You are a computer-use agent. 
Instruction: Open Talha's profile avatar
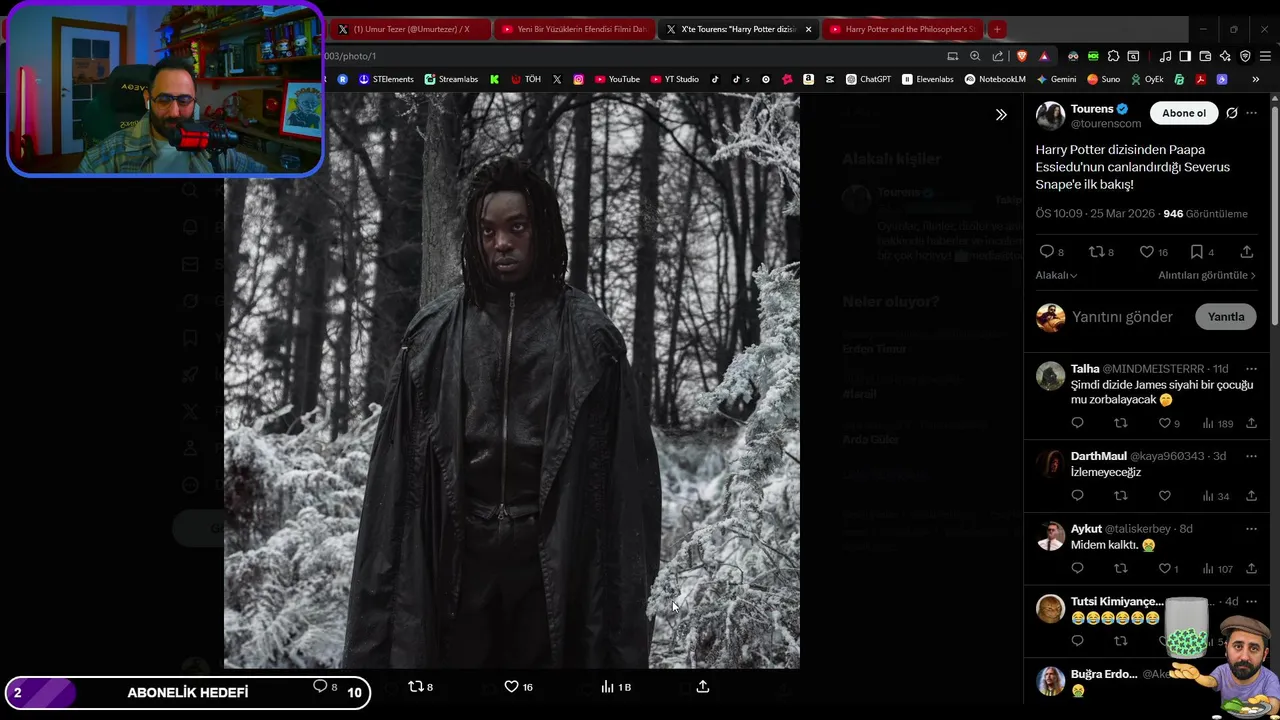coord(1050,376)
